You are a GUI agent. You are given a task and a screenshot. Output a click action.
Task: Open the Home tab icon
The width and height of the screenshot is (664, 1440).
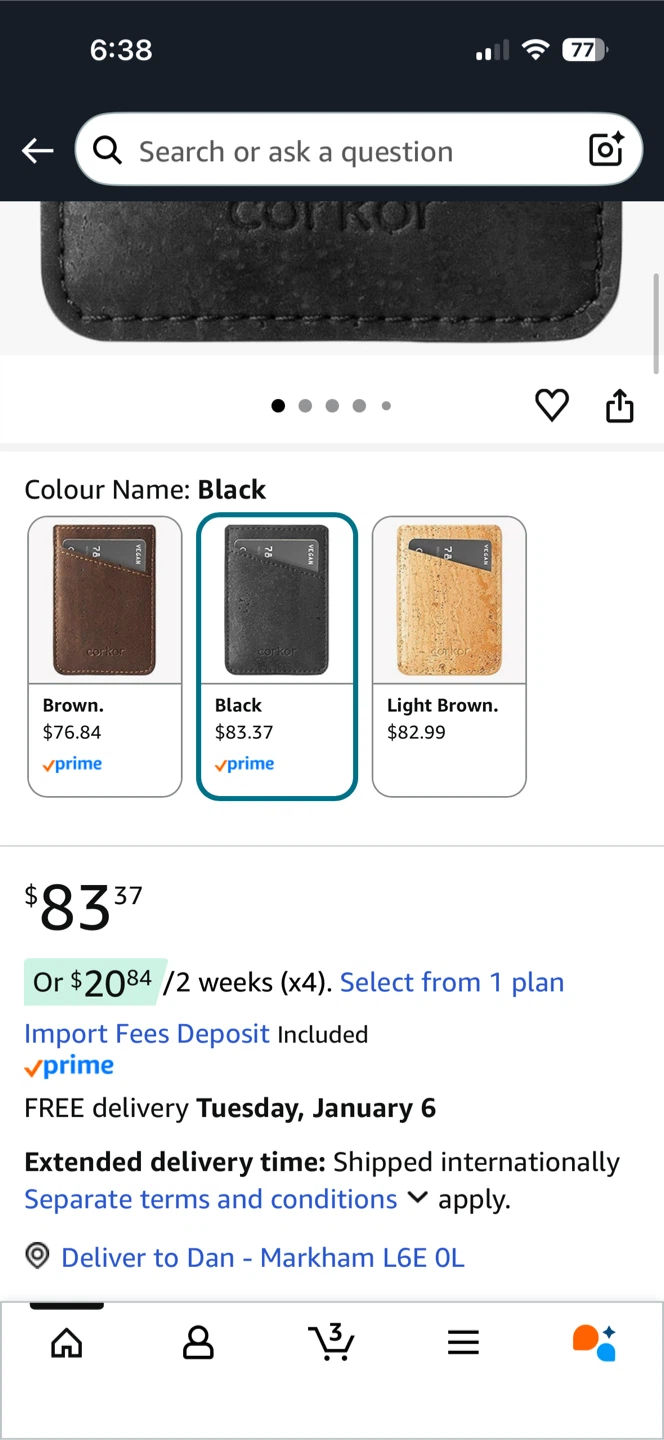[67, 1343]
